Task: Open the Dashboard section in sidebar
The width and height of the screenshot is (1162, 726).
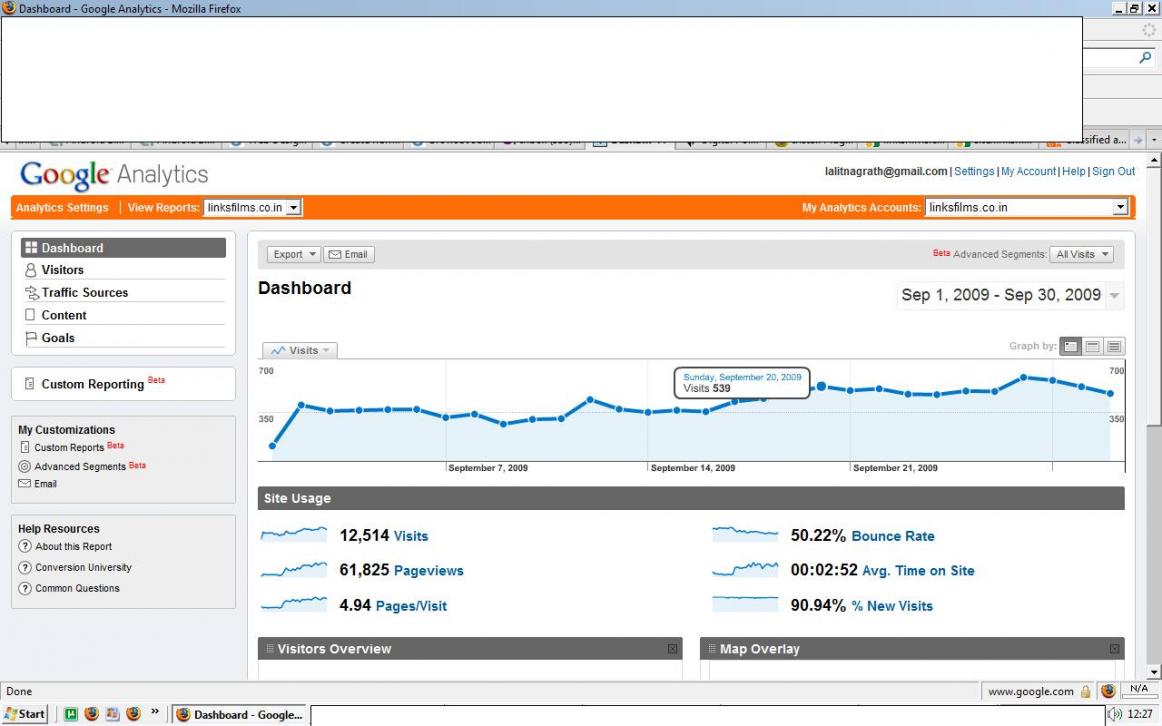Action: pos(123,247)
